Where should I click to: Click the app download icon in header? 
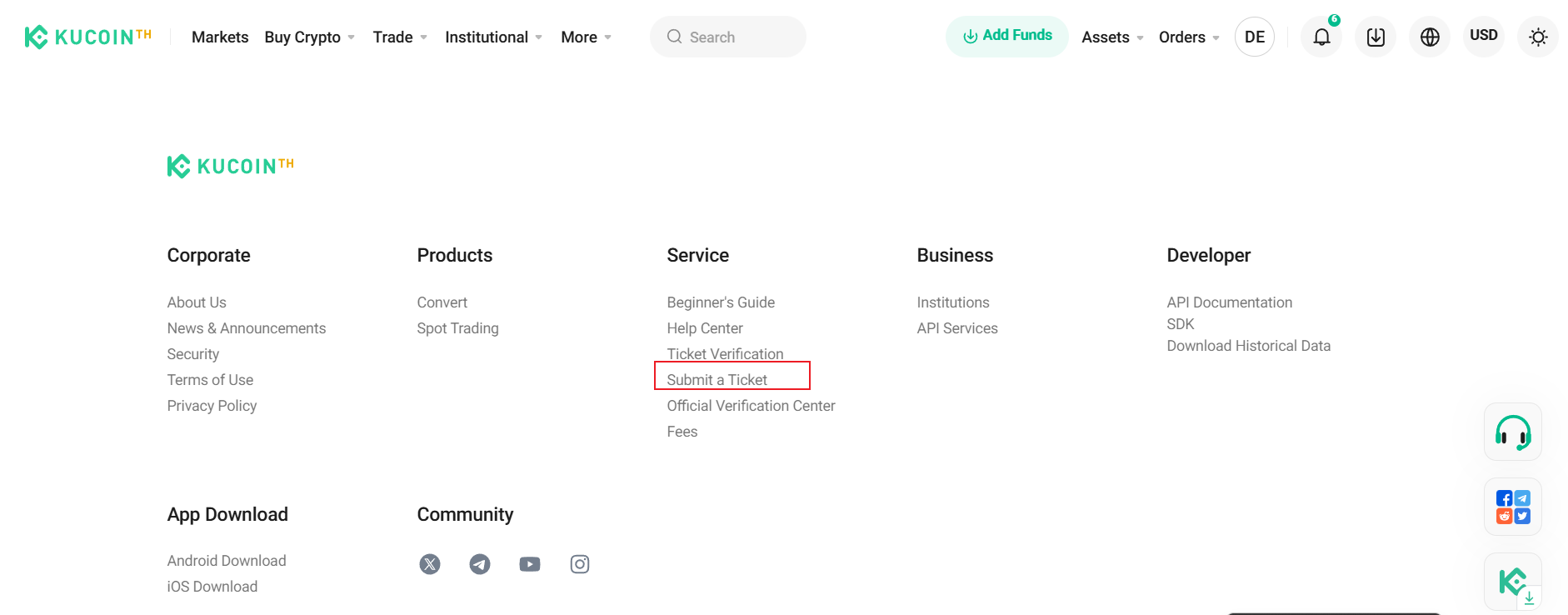pyautogui.click(x=1376, y=37)
